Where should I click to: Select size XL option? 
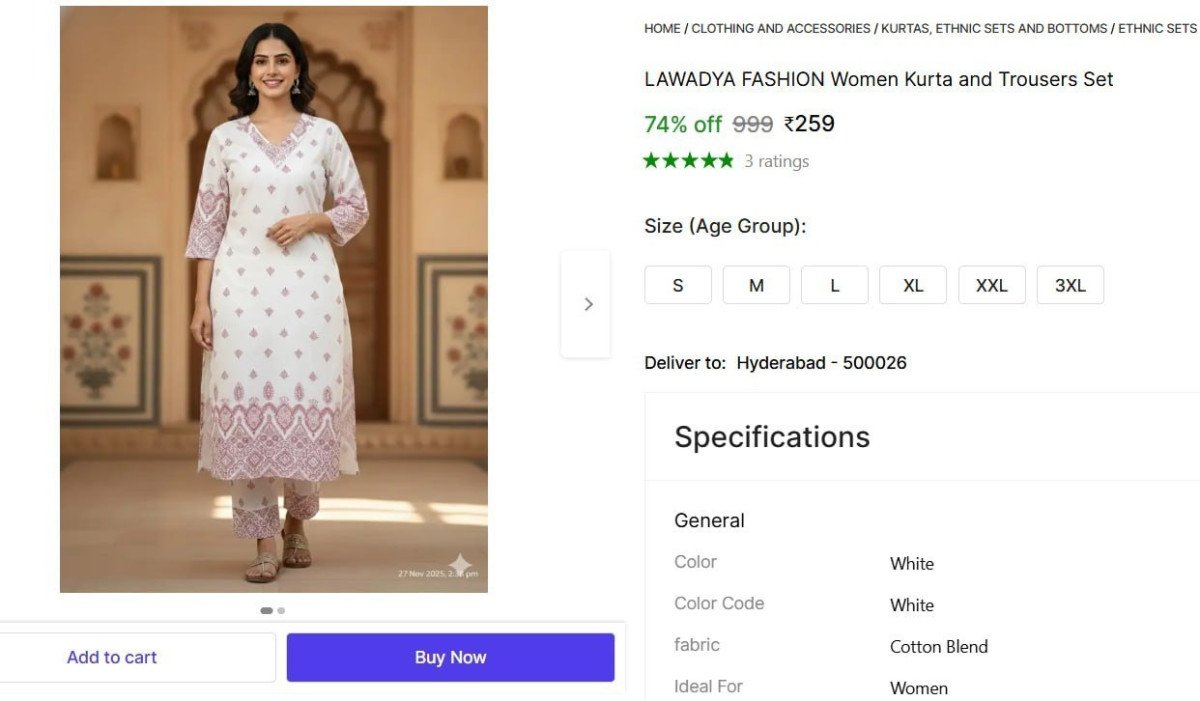pyautogui.click(x=913, y=285)
